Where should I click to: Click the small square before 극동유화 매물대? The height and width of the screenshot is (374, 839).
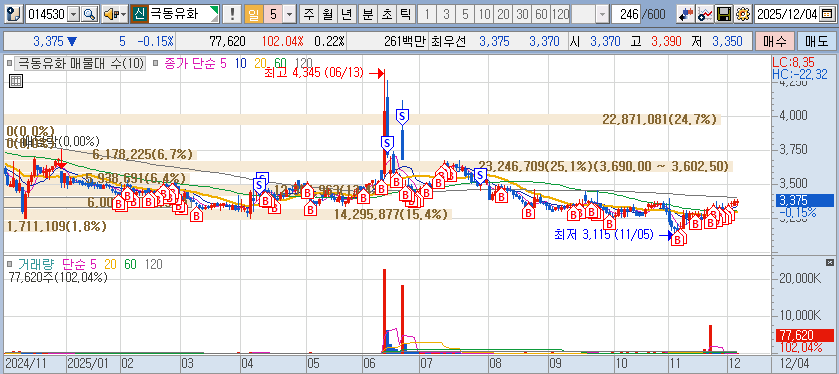pyautogui.click(x=10, y=64)
